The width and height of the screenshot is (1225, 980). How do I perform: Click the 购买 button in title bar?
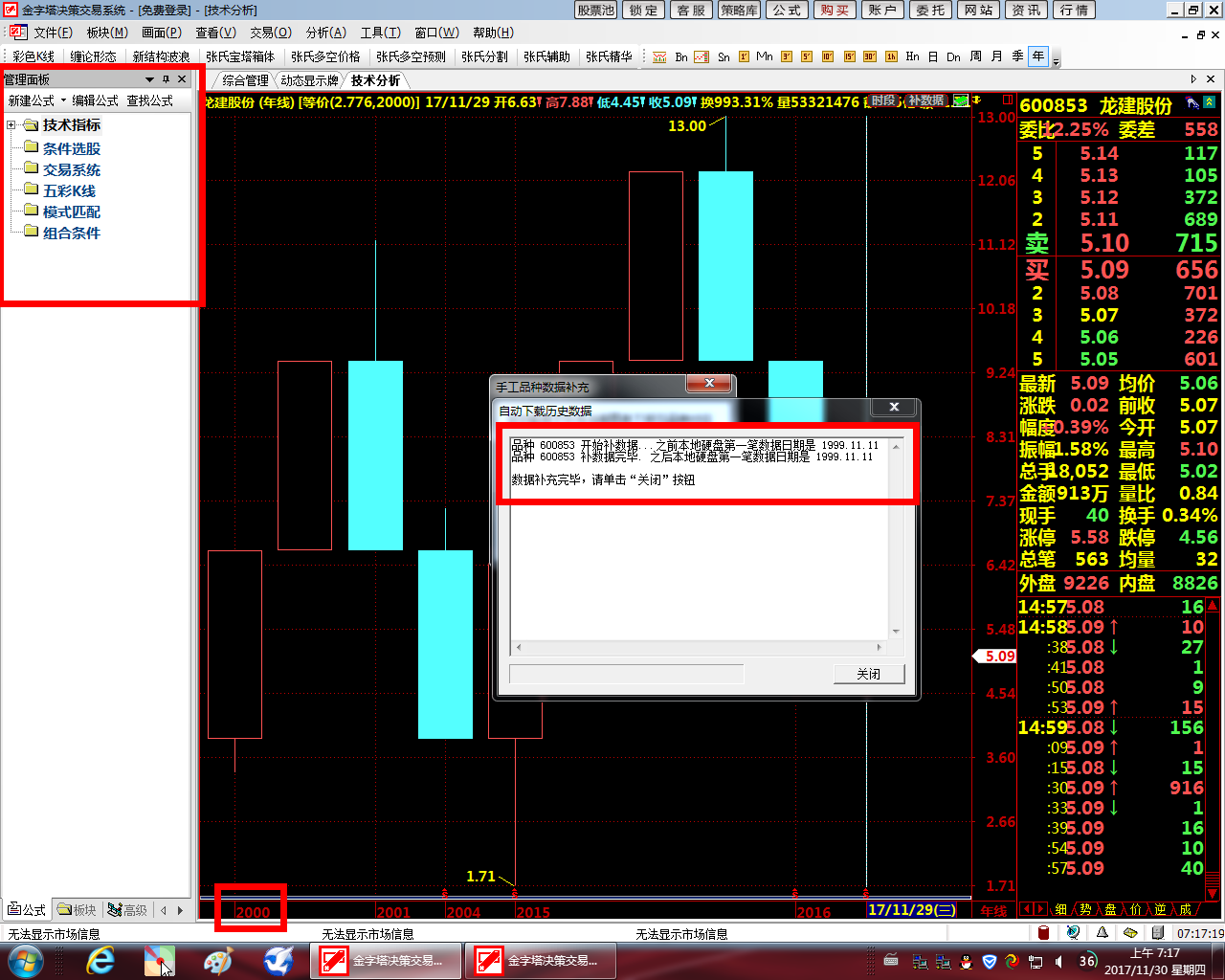835,10
